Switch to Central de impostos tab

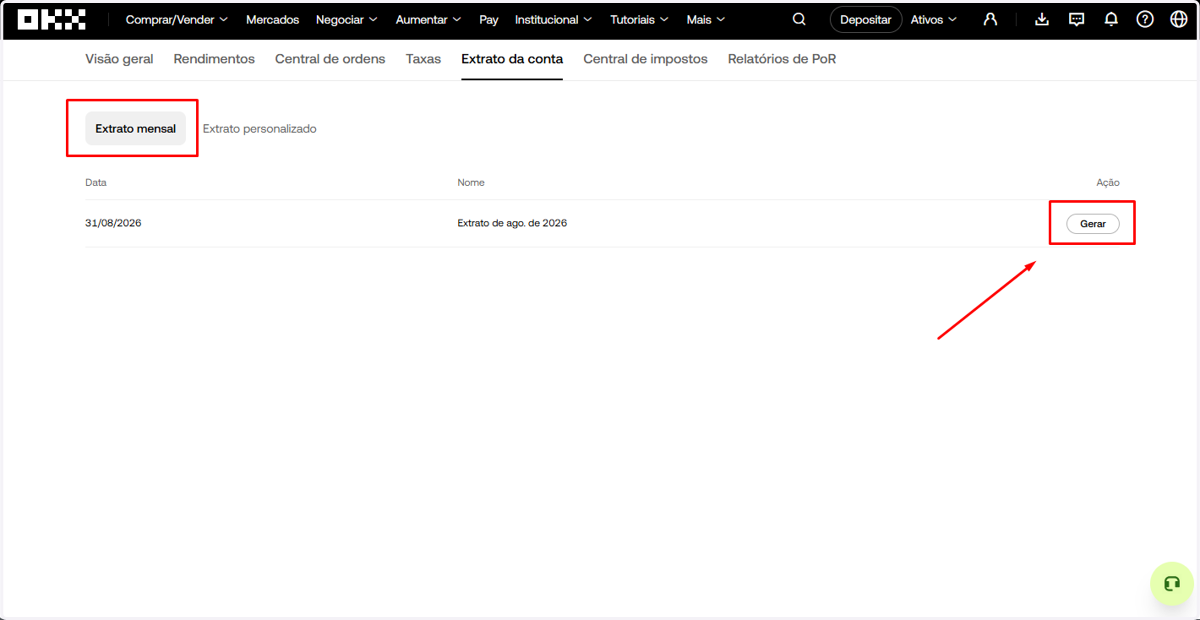coord(645,59)
